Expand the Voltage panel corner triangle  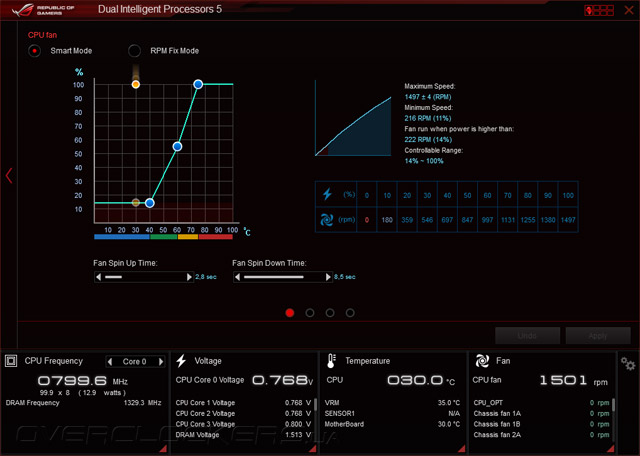tap(313, 449)
